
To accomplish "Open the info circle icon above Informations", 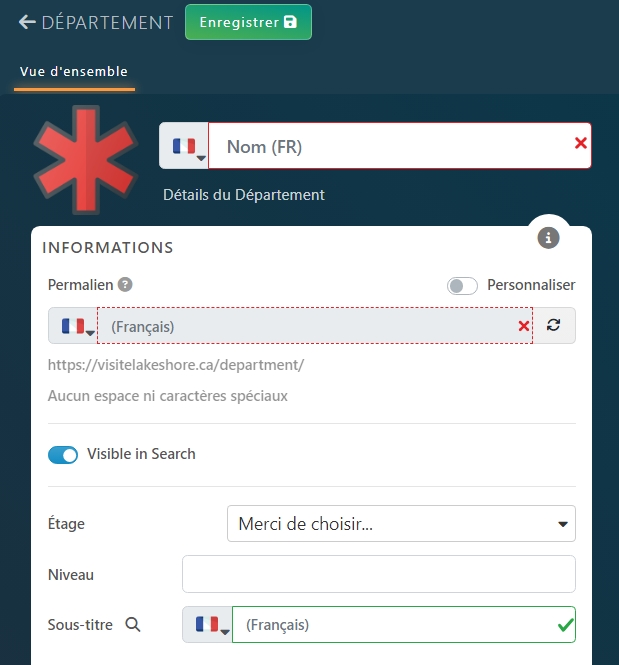I will pyautogui.click(x=548, y=238).
